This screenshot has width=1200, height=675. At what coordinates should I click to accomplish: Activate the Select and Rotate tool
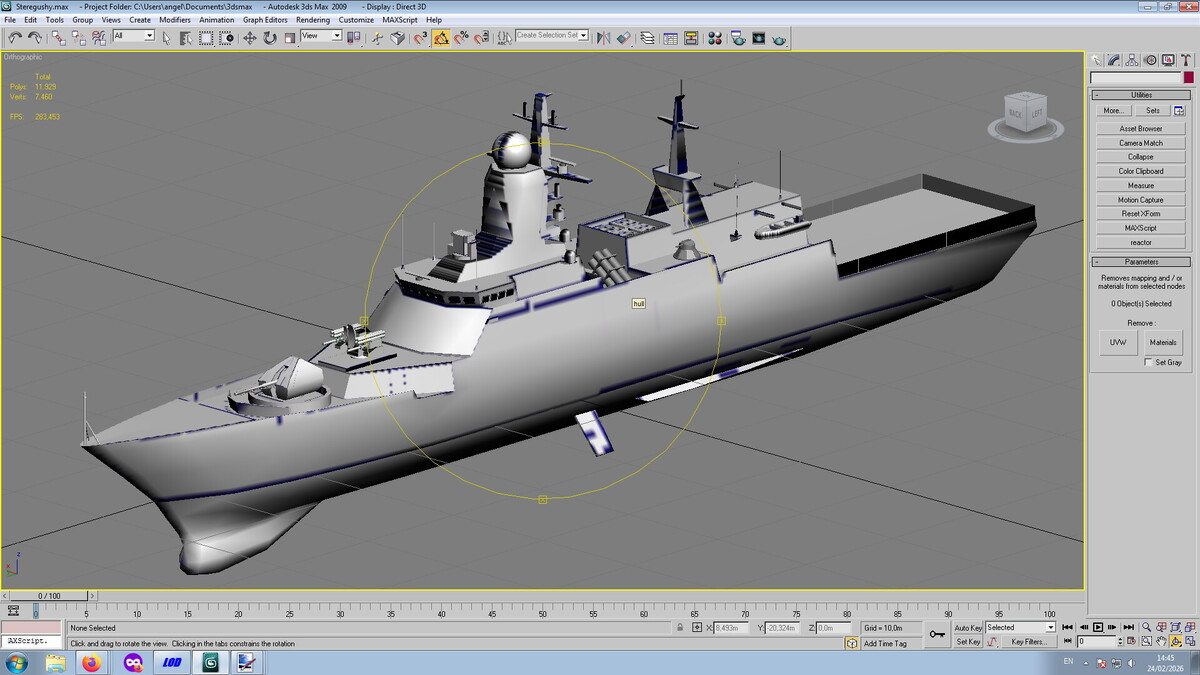tap(270, 38)
